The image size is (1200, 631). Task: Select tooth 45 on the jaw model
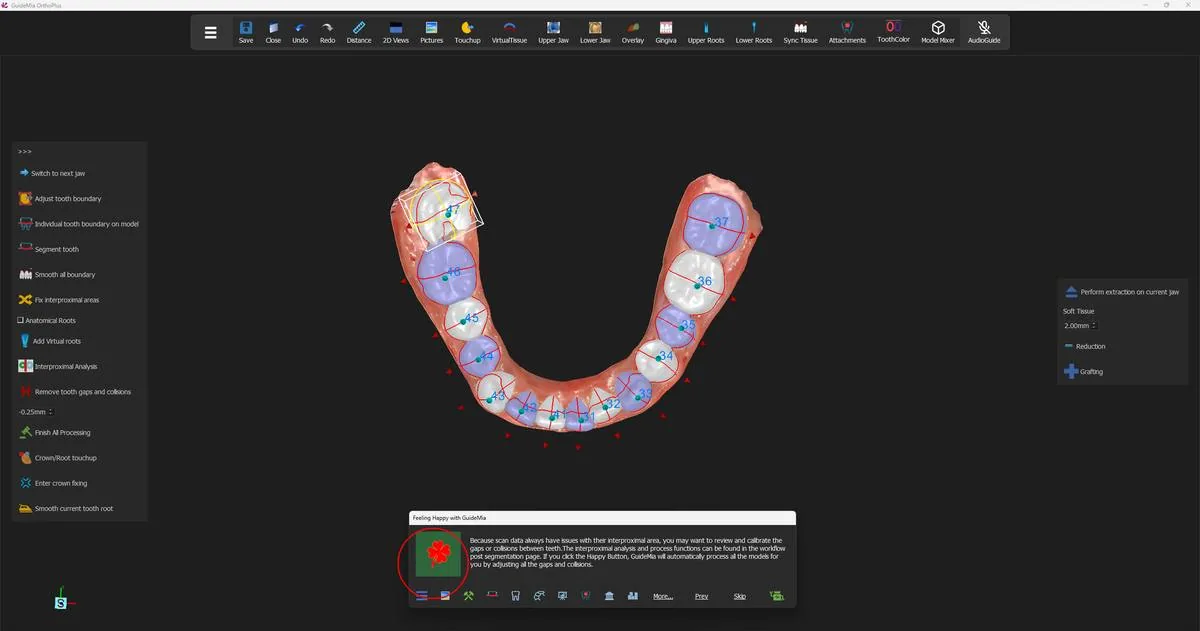tap(465, 319)
